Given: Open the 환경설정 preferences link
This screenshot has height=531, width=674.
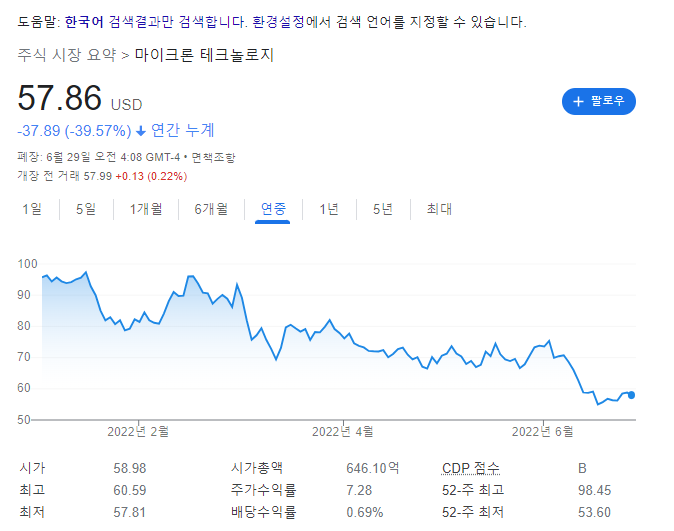Looking at the screenshot, I should 278,21.
